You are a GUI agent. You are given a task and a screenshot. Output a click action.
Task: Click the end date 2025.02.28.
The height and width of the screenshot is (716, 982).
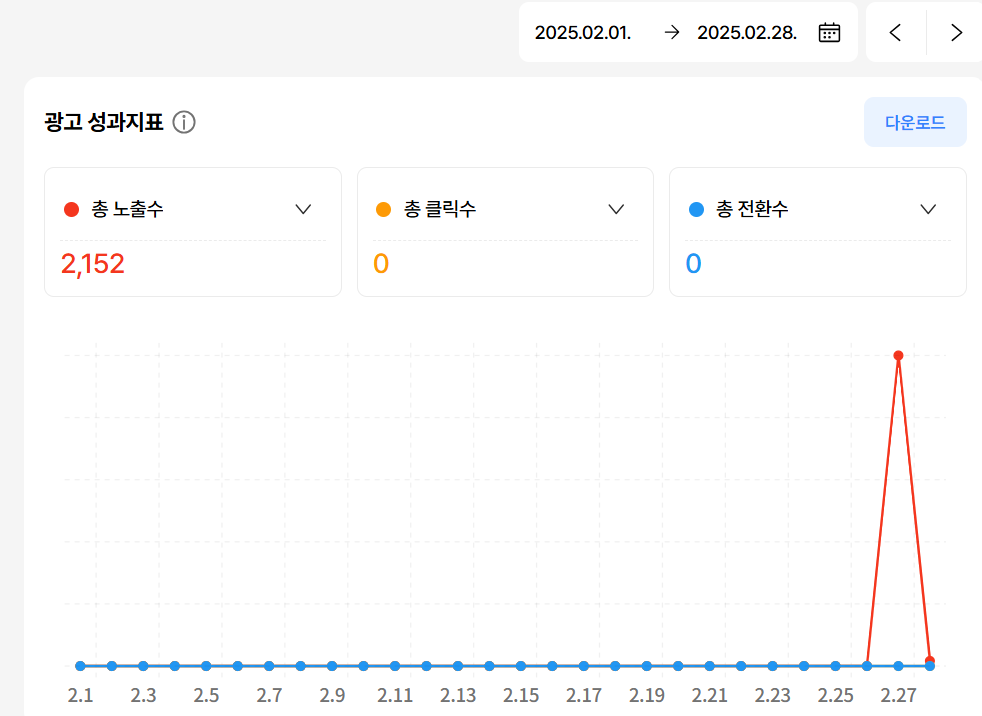[x=747, y=33]
